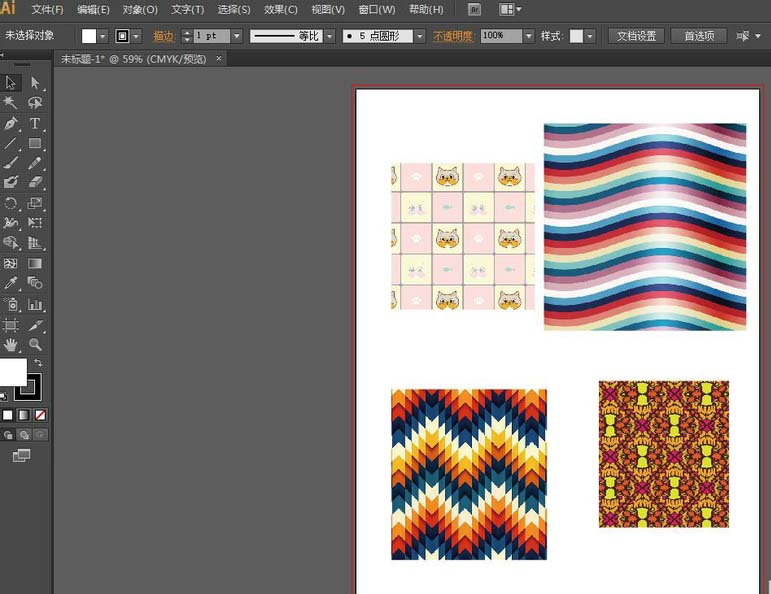The width and height of the screenshot is (771, 594).
Task: Select the Zoom tool
Action: (35, 345)
